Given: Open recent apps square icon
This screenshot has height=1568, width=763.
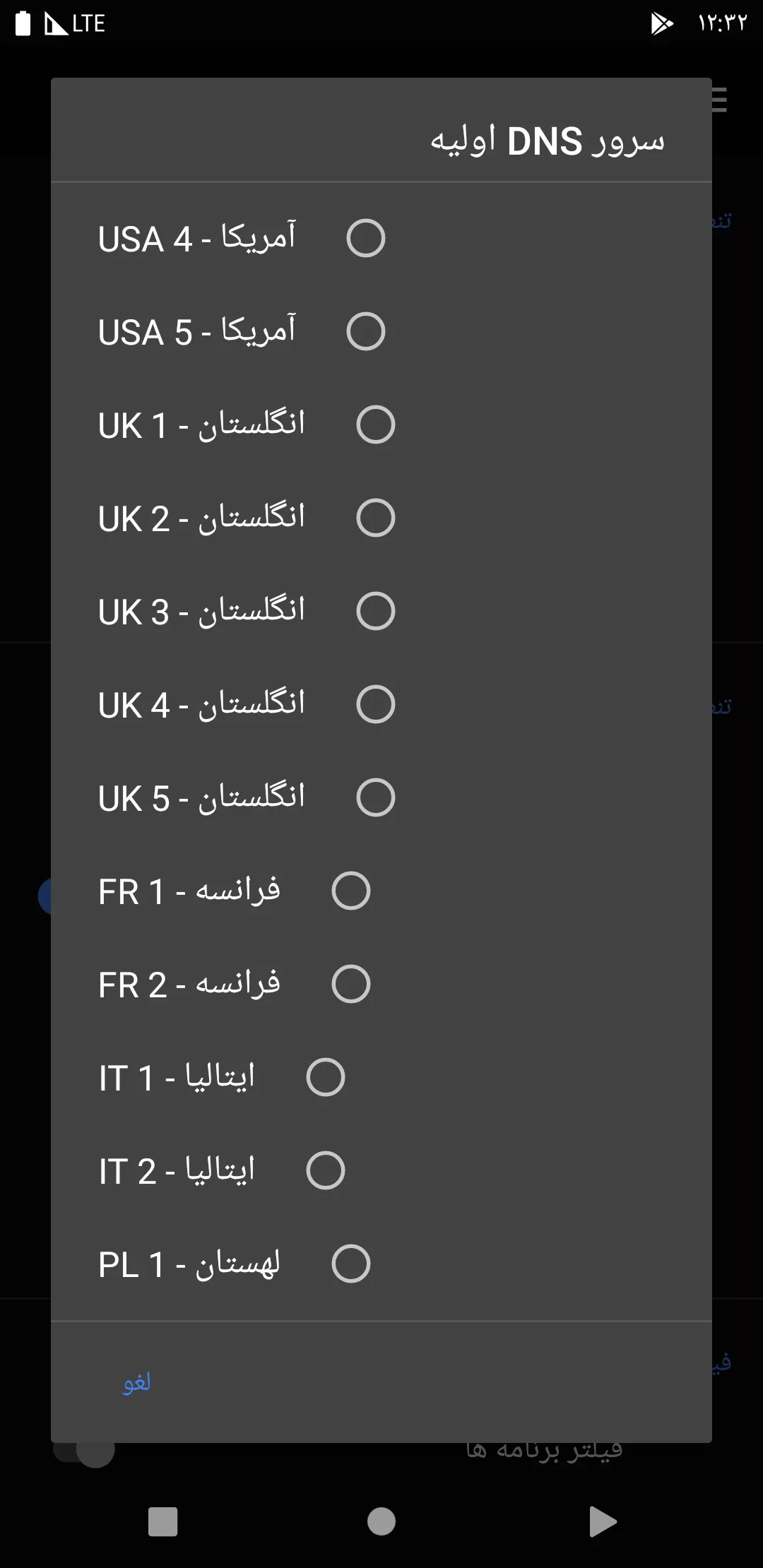Looking at the screenshot, I should [x=162, y=1521].
